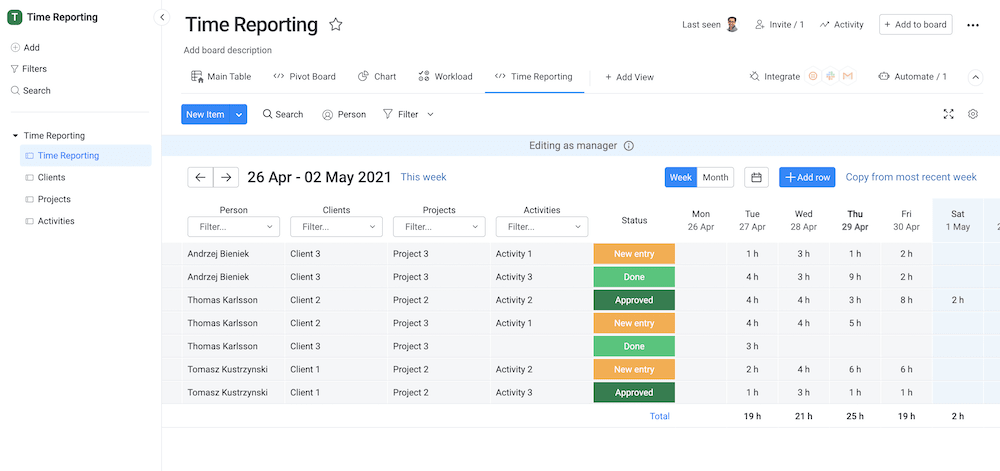Click the Saturday 2 h cell for Thomas Karlsson

[x=957, y=300]
